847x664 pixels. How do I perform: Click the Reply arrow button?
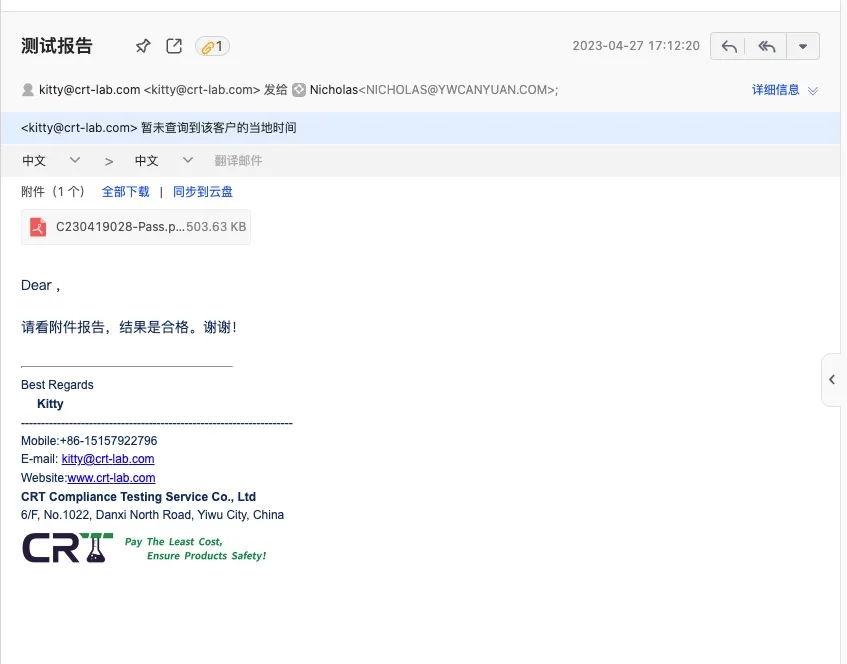coord(729,46)
